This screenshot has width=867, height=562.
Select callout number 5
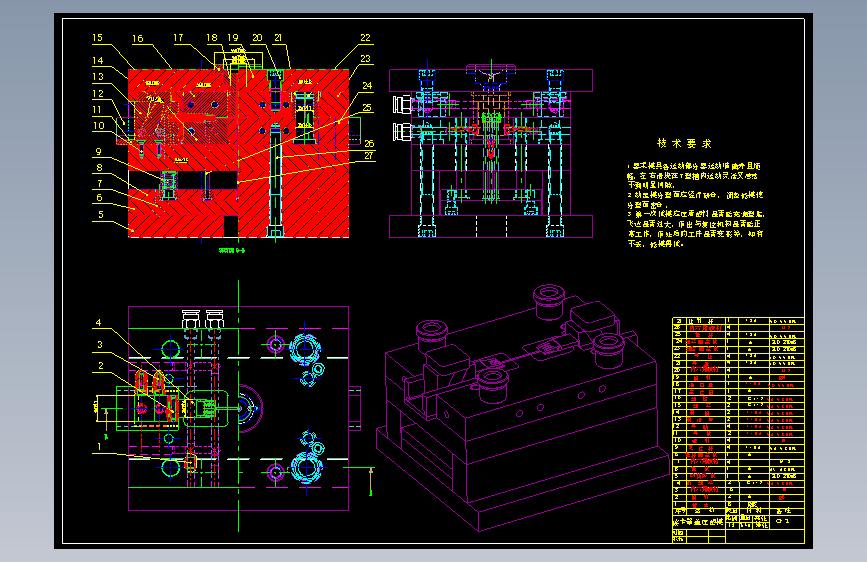[x=101, y=215]
